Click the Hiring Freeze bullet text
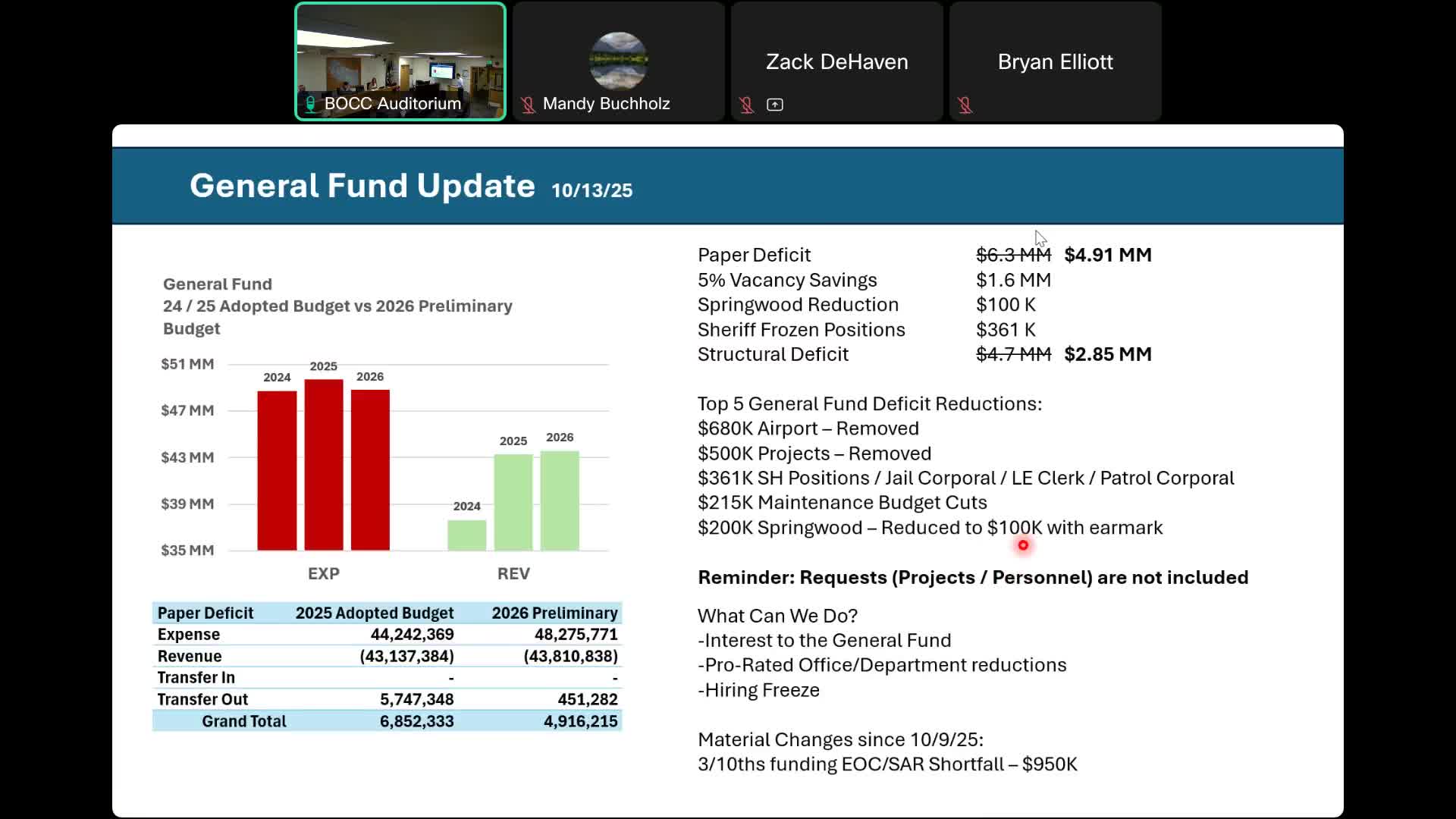1456x819 pixels. pos(758,690)
